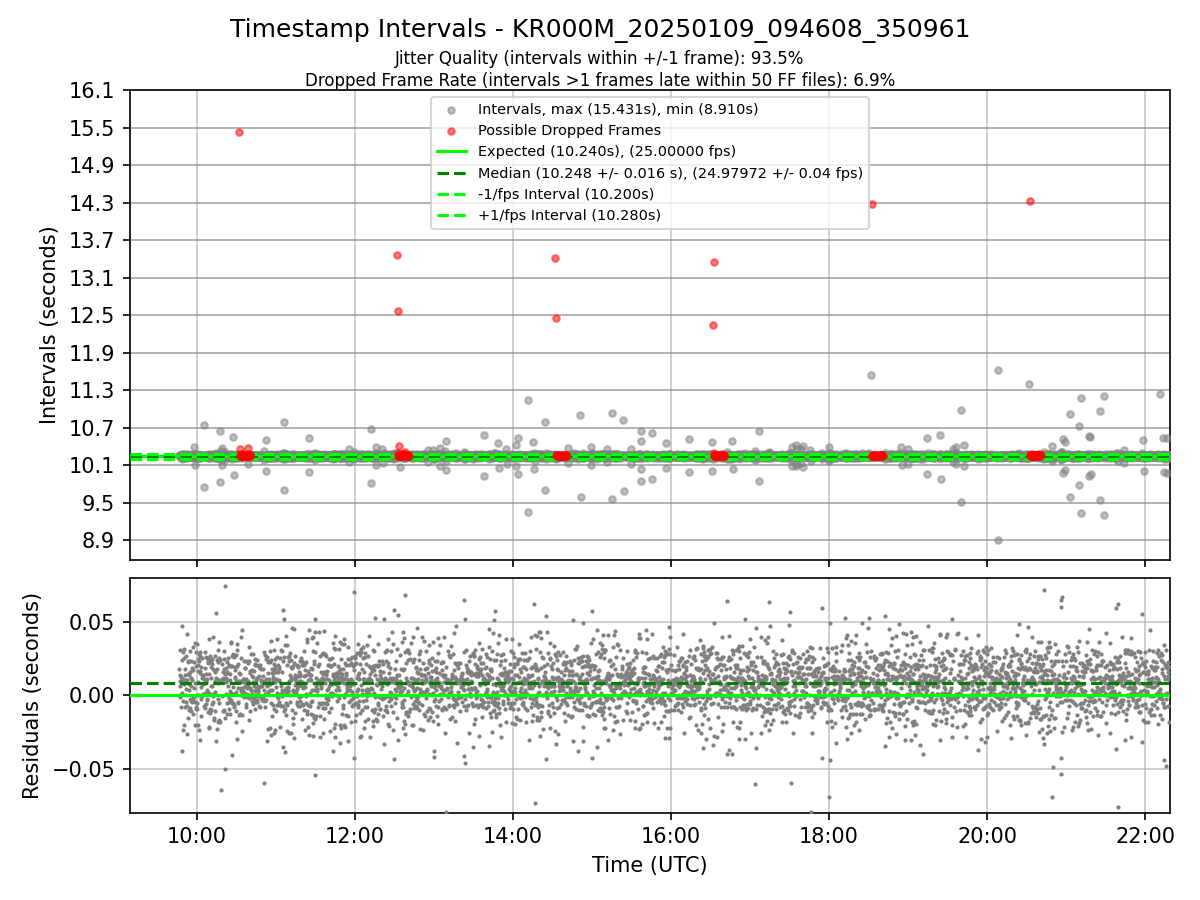Click the plot title 'Timestamp Intervals - KR000M_20250109_094608_350961'
The width and height of the screenshot is (1200, 900).
(600, 29)
